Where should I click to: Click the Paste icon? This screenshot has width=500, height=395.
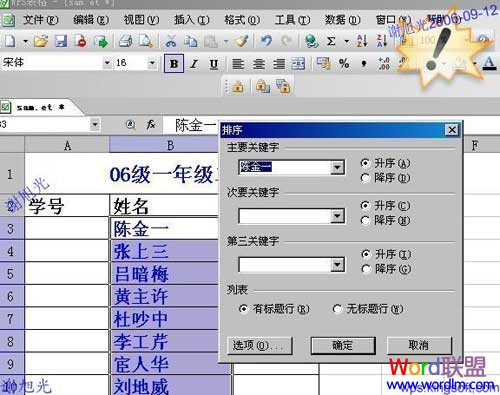(x=211, y=41)
